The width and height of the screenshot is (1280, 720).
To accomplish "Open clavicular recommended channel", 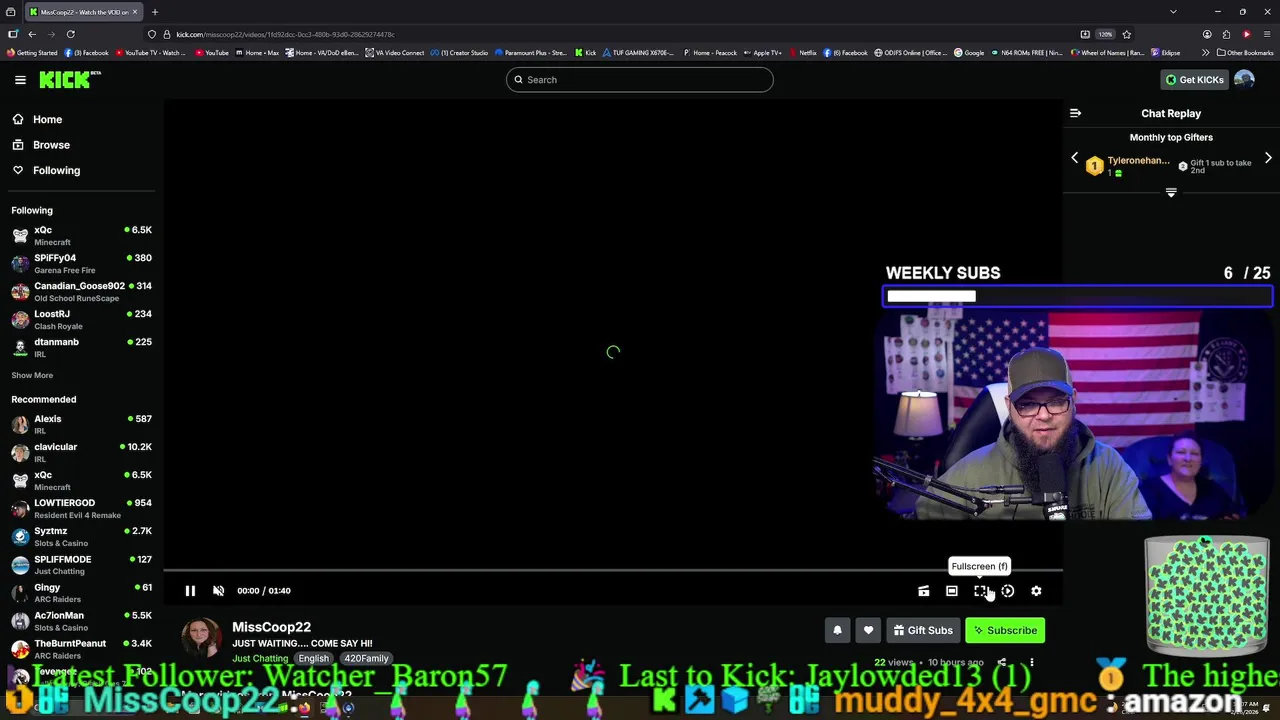I will [80, 452].
